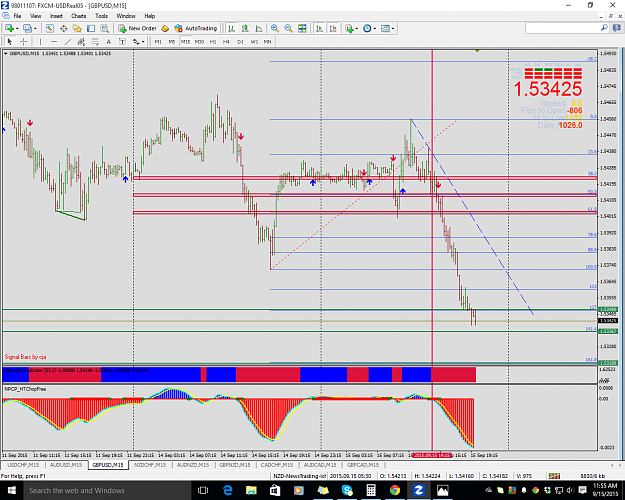Expand the Profiles dropdown arrow
The image size is (625, 500).
coord(35,28)
